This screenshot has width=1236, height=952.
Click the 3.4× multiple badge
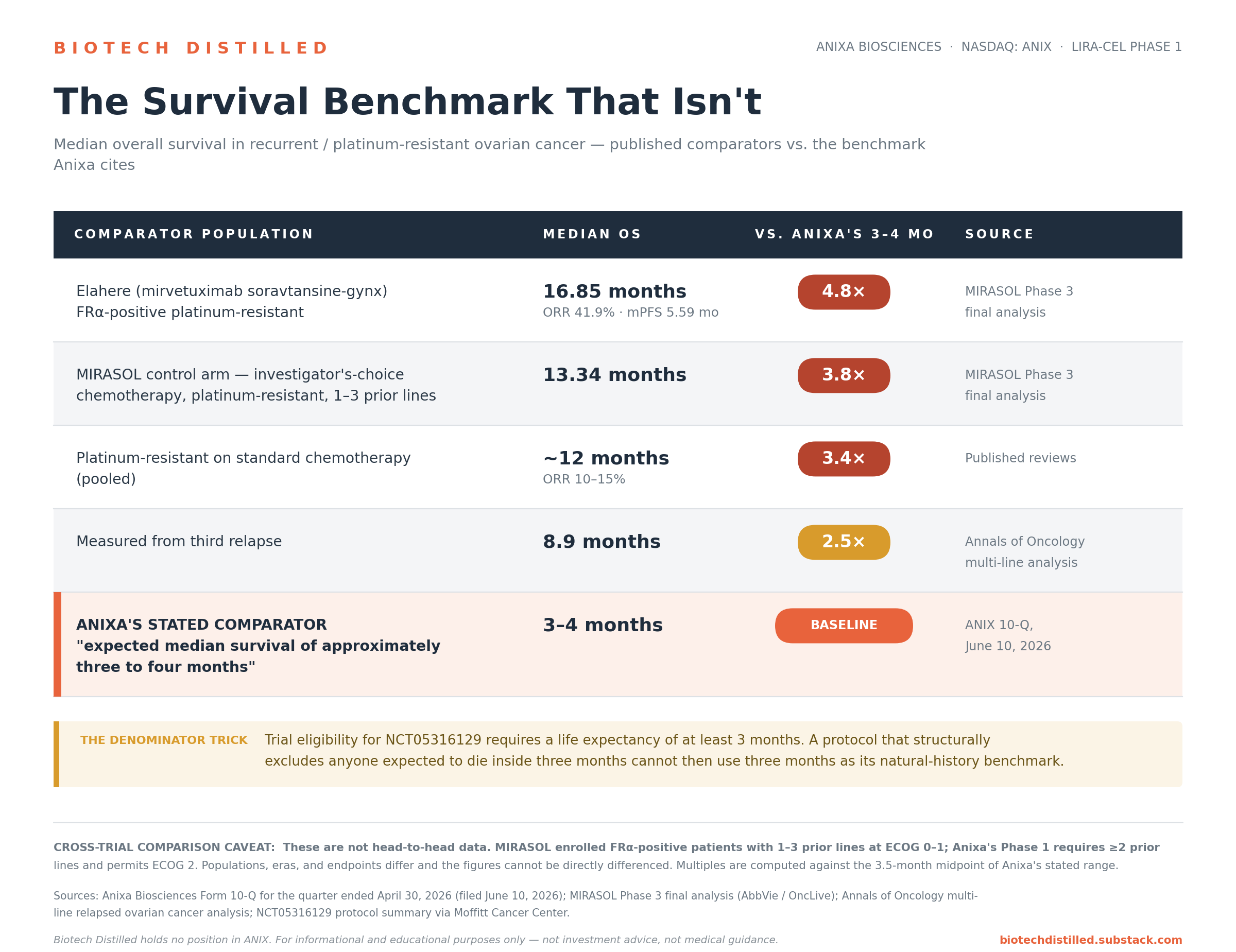844,459
